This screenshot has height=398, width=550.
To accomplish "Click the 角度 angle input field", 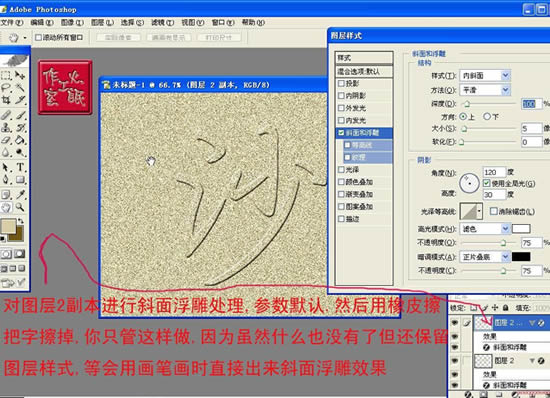I will pyautogui.click(x=494, y=172).
